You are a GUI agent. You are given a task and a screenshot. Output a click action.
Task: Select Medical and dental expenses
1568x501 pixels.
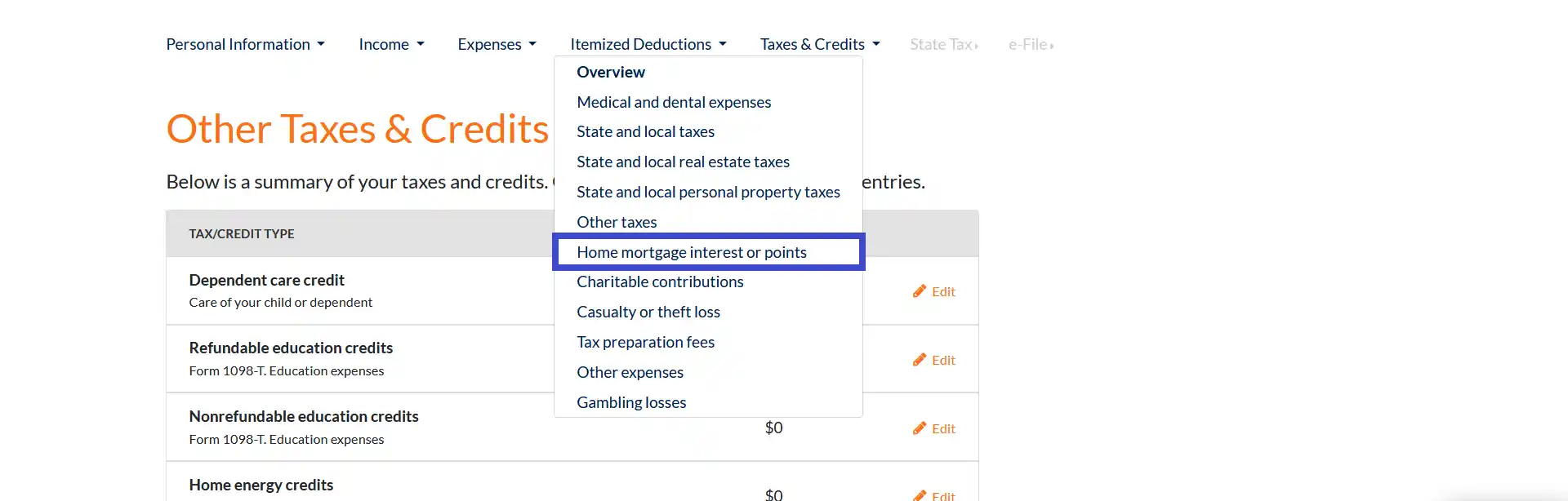673,102
